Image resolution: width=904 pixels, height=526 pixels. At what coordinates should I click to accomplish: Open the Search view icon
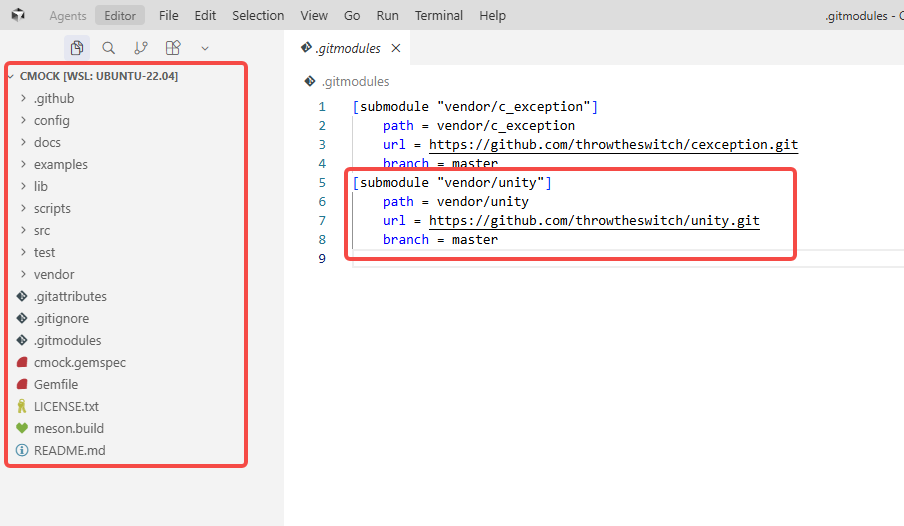[x=109, y=48]
